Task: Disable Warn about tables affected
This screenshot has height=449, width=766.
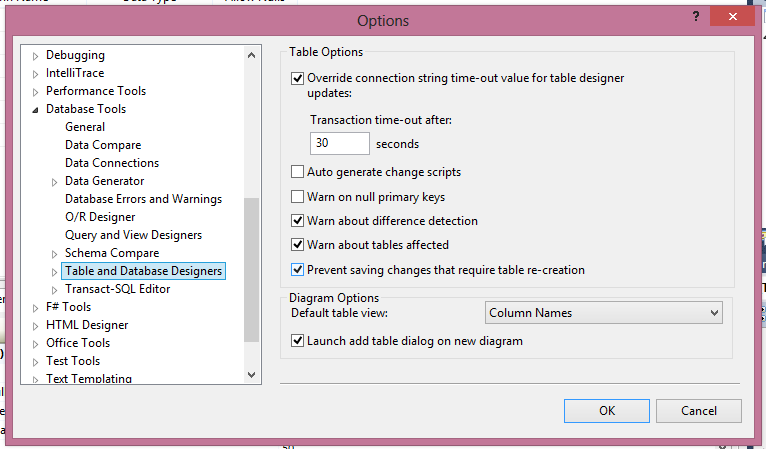Action: click(297, 245)
